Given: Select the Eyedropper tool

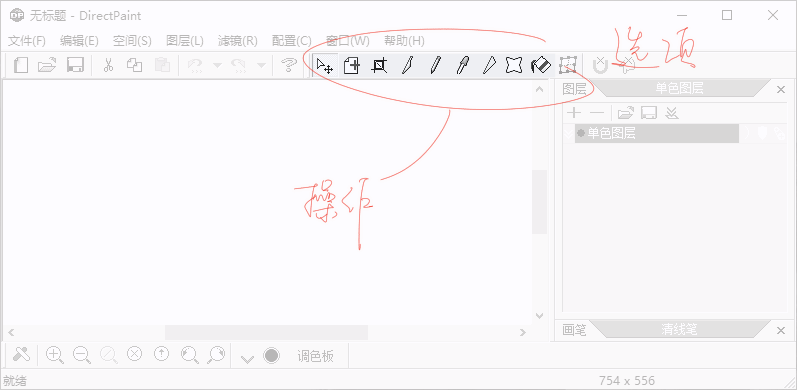Looking at the screenshot, I should 462,66.
